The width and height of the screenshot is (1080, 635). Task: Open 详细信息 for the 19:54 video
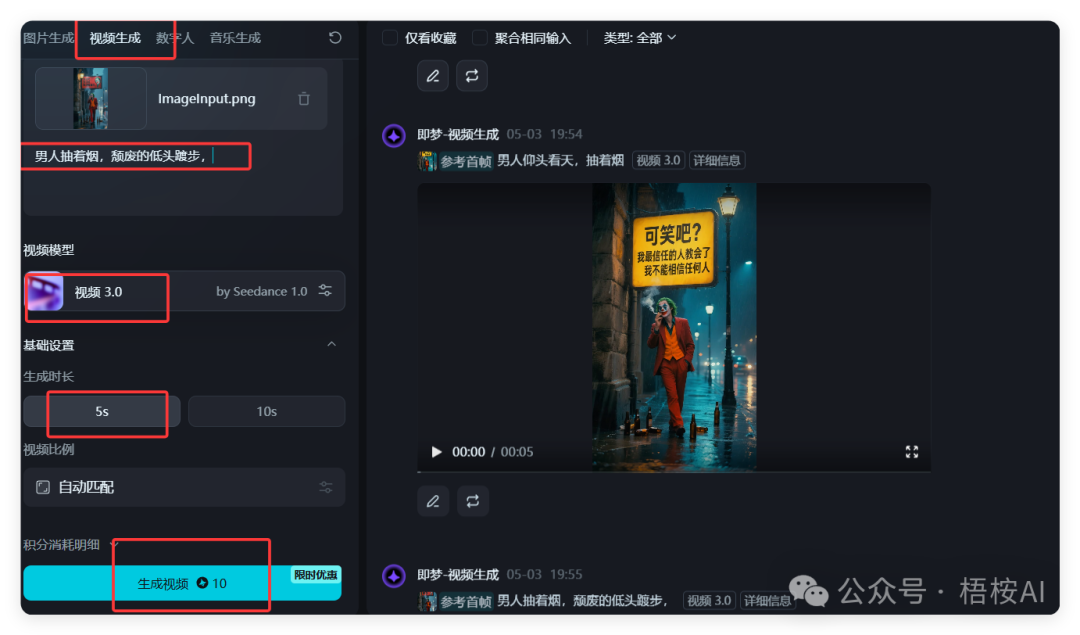tap(717, 161)
